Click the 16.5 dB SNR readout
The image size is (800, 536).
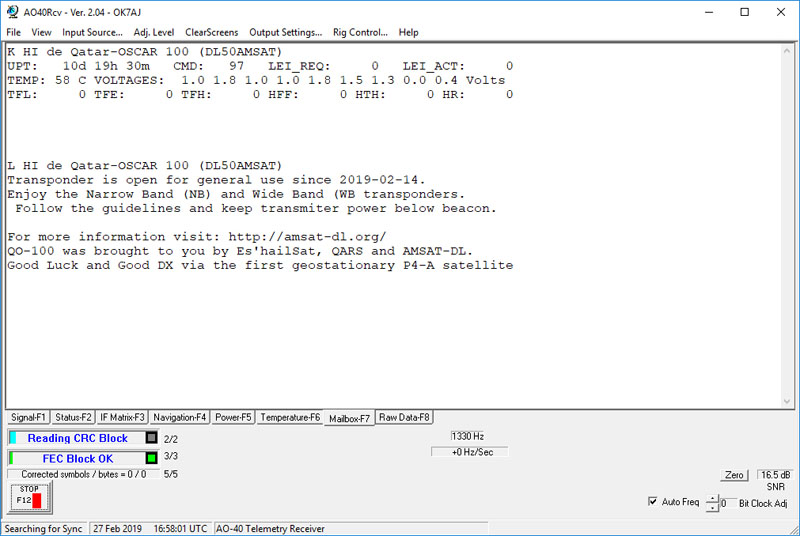pos(775,475)
